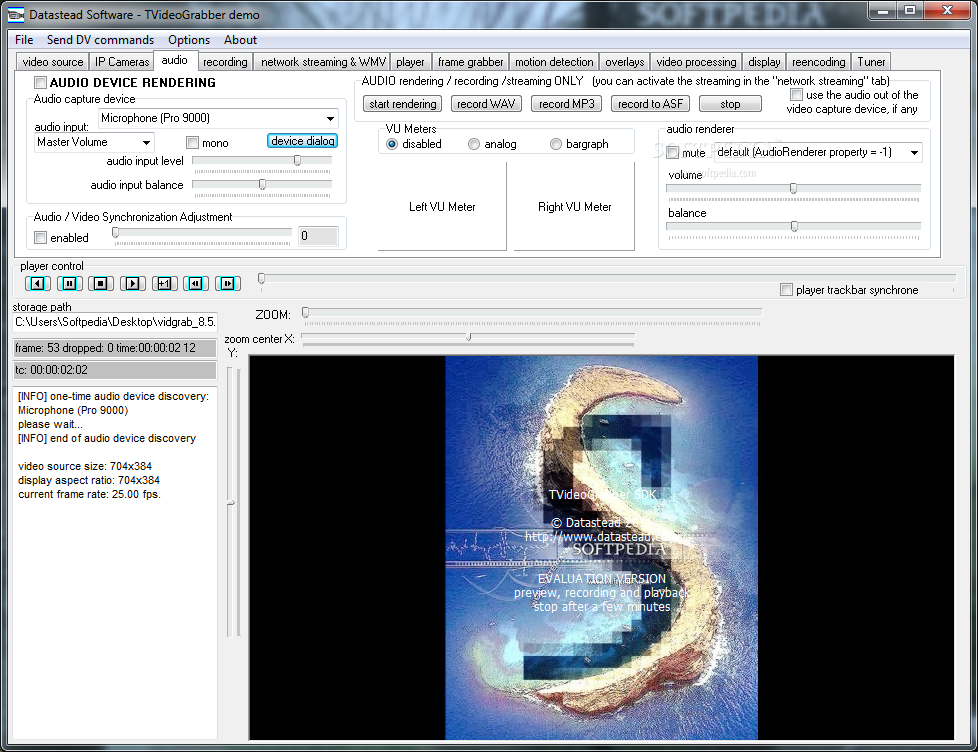978x752 pixels.
Task: Click the stop audio rendering button
Action: 730,104
